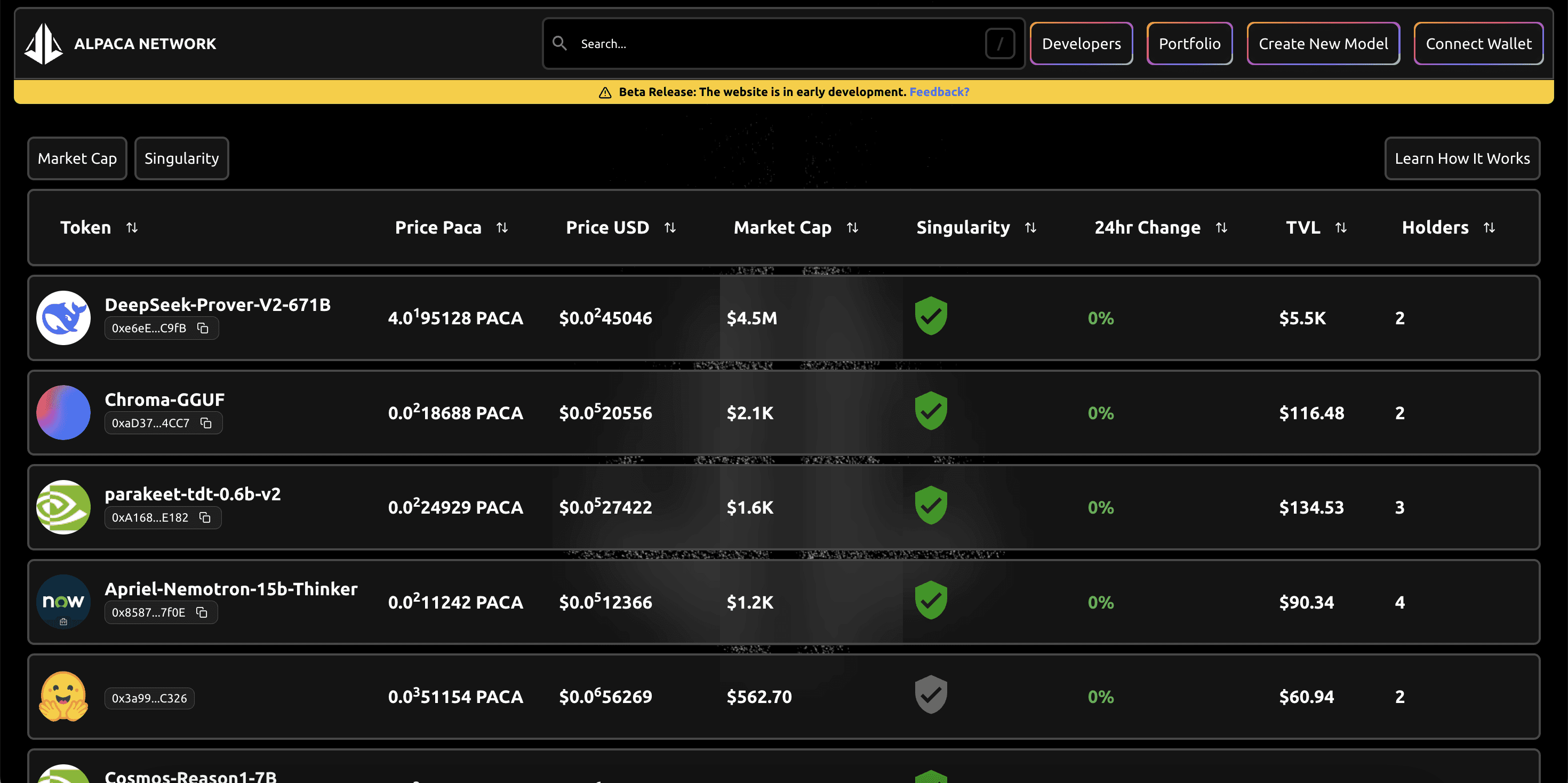Sort table by the Token column

pyautogui.click(x=132, y=228)
